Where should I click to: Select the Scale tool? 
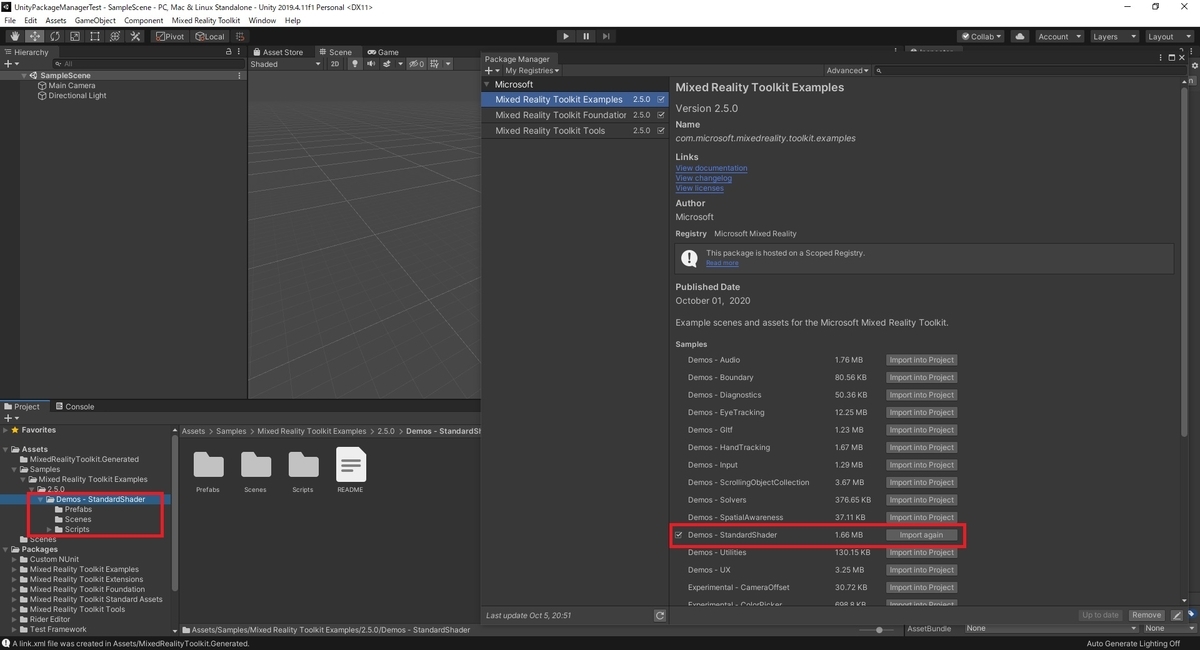(74, 37)
